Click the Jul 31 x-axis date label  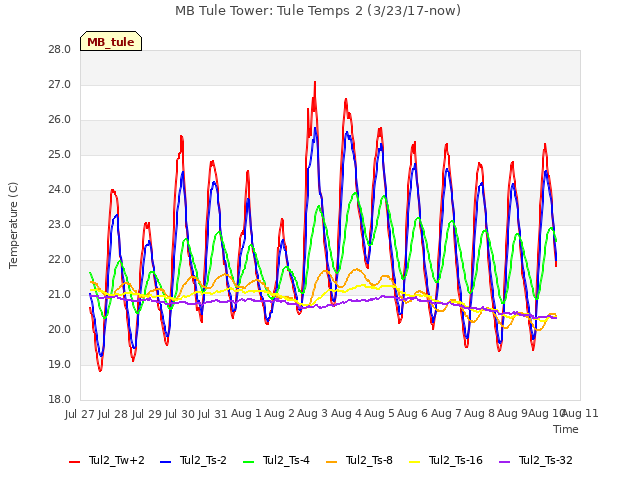pyautogui.click(x=213, y=414)
